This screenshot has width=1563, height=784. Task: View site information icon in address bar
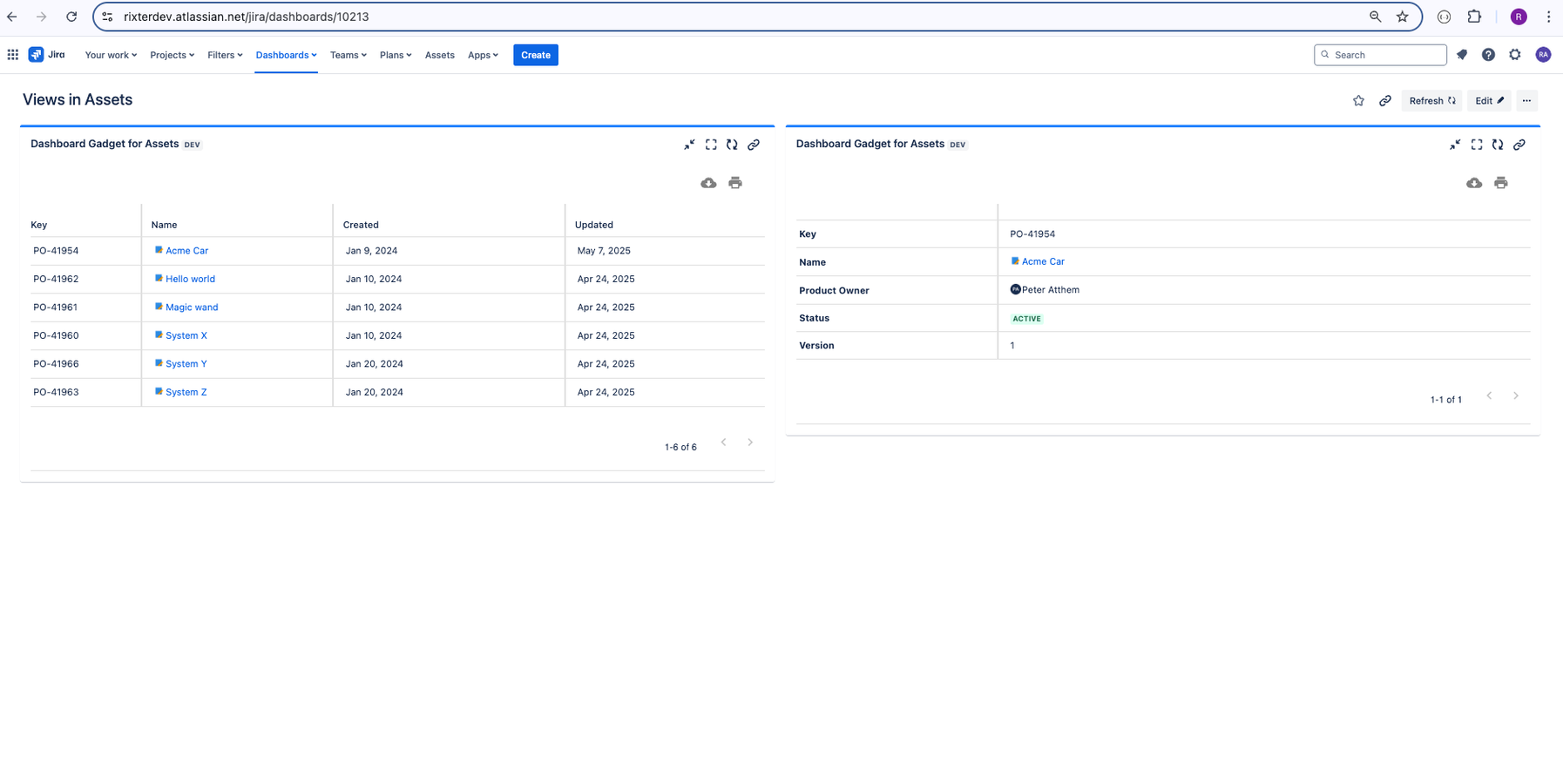point(107,17)
